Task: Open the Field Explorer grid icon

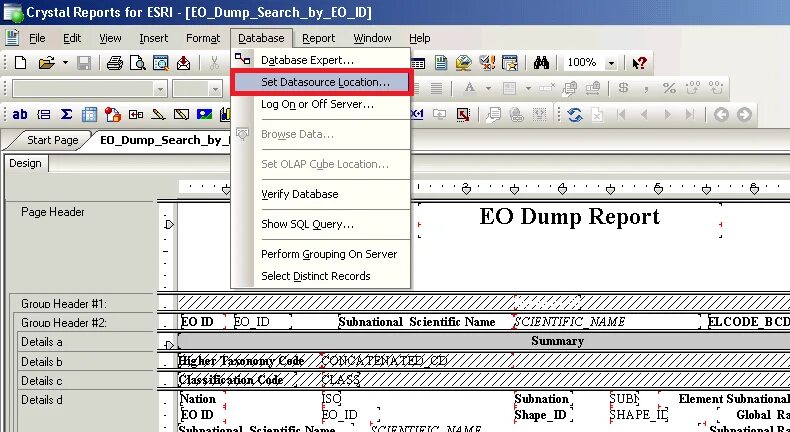Action: 418,63
